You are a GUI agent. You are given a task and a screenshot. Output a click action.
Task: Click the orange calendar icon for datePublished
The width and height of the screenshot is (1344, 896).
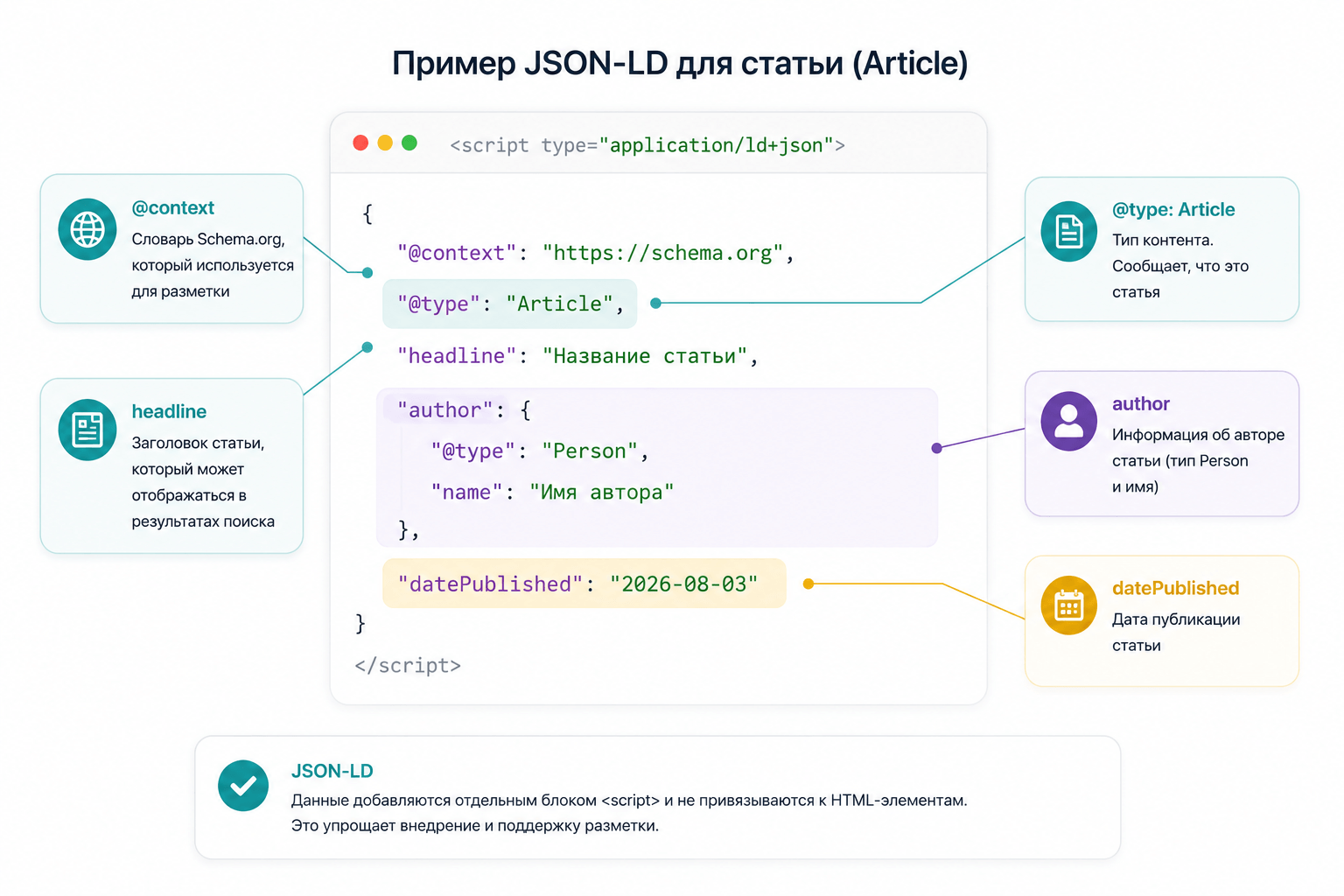pyautogui.click(x=1069, y=605)
